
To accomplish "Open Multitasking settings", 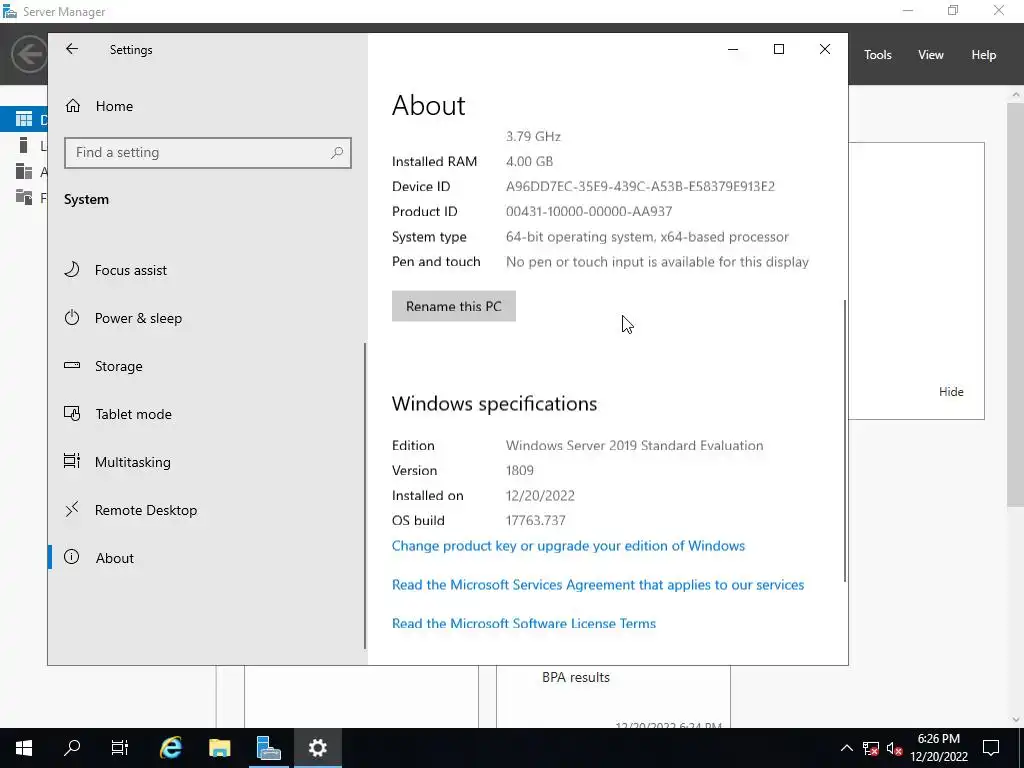I will click(117, 462).
